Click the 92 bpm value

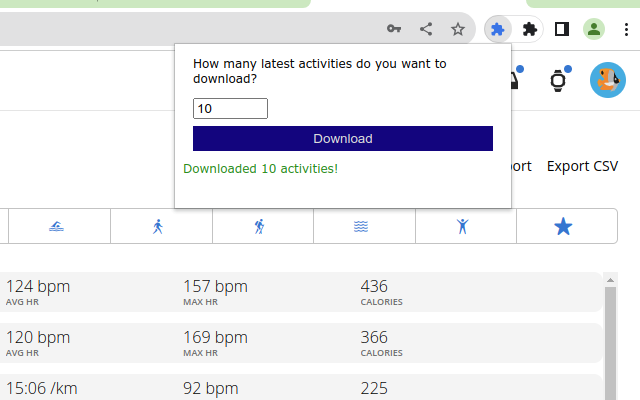(211, 389)
